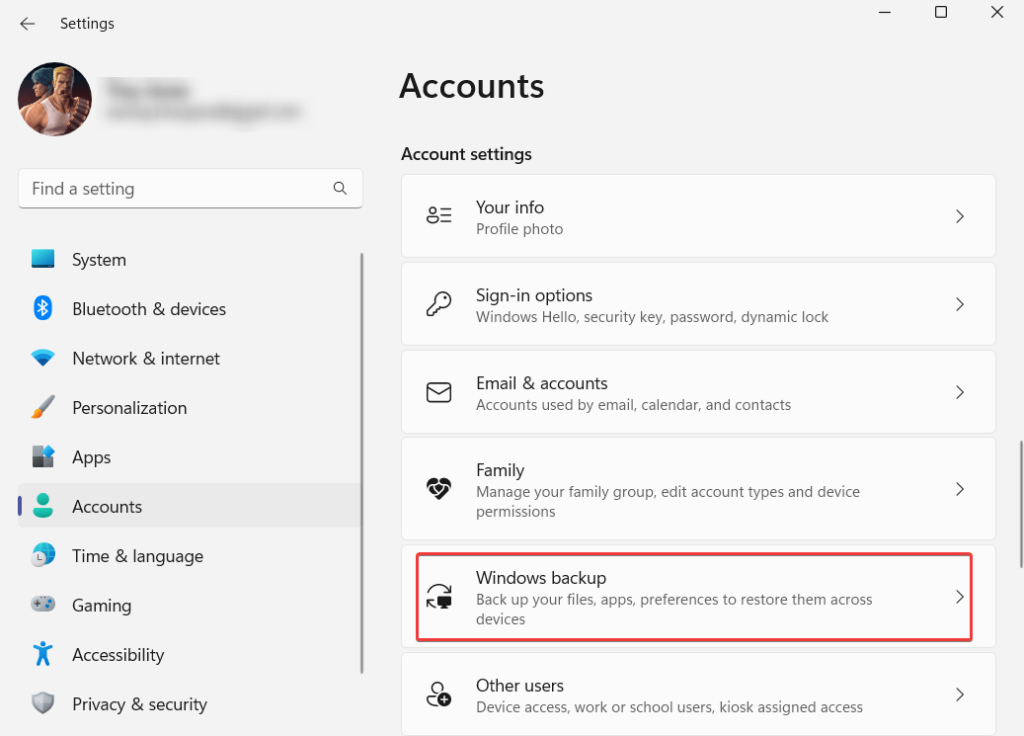
Task: Click the Gaming controller icon
Action: [42, 605]
